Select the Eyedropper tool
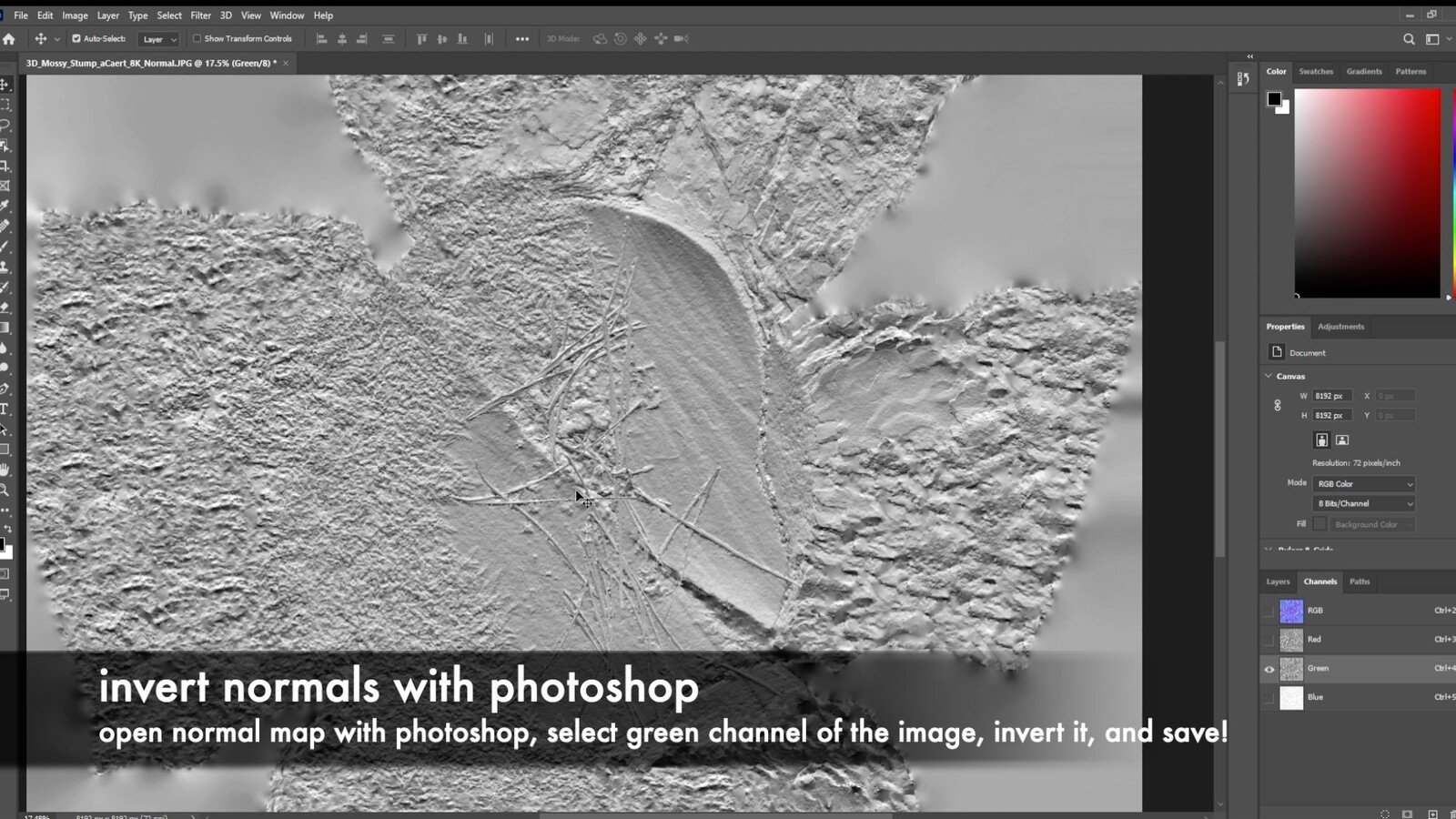Screen dimensions: 1456x819 click(5, 207)
